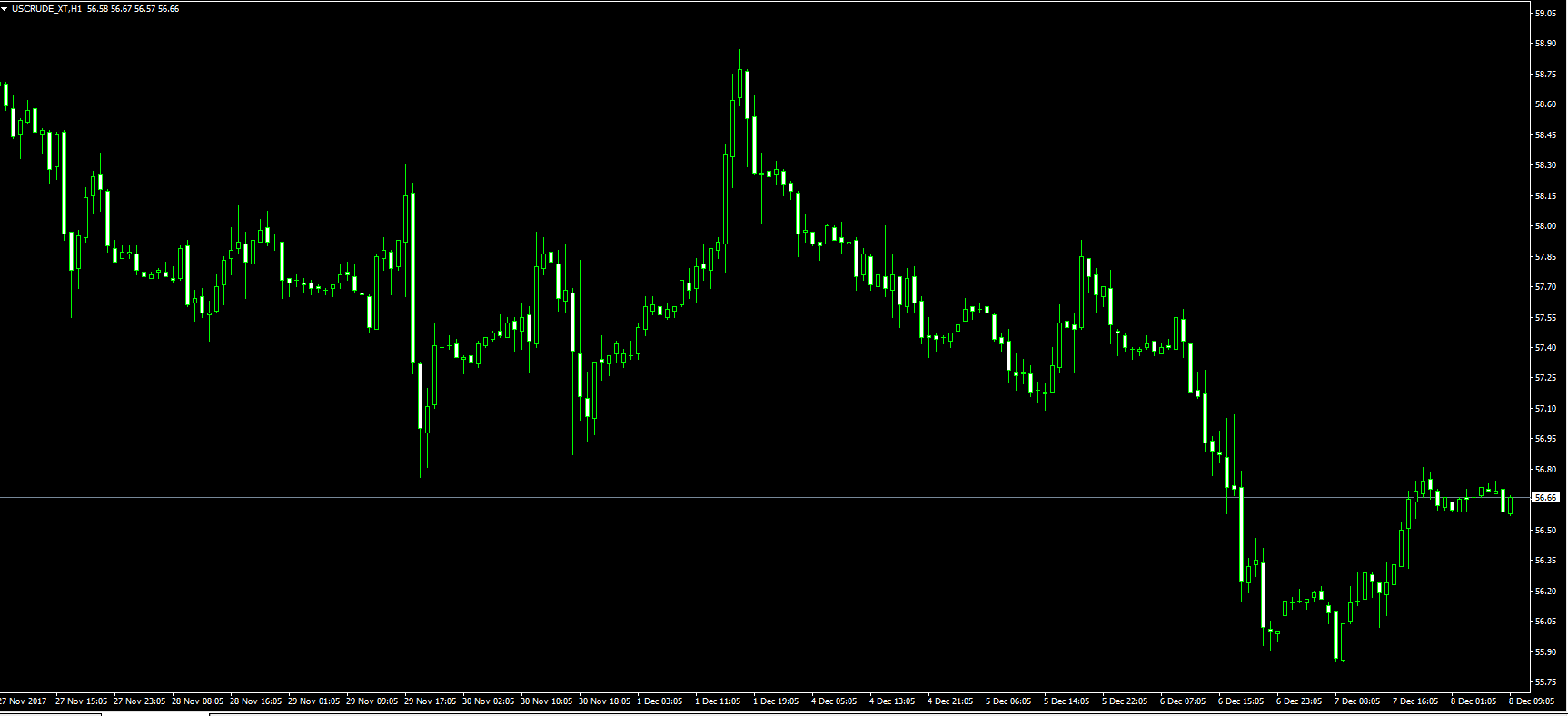The width and height of the screenshot is (1568, 716).
Task: Click the 5 Dec 22:05 time label
Action: point(1125,701)
